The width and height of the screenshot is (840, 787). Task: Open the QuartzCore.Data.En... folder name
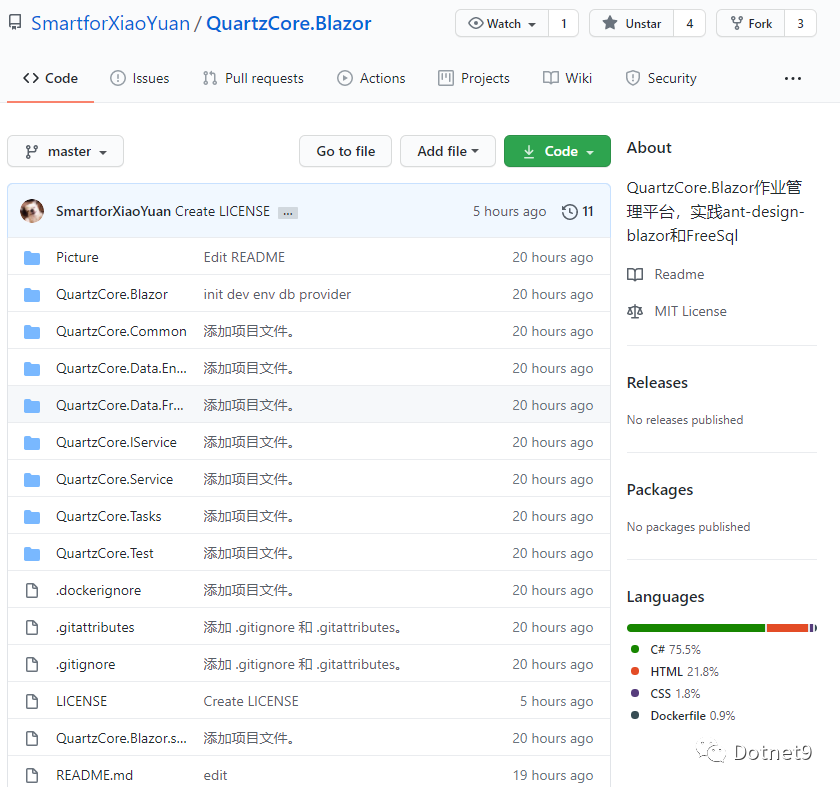point(122,369)
